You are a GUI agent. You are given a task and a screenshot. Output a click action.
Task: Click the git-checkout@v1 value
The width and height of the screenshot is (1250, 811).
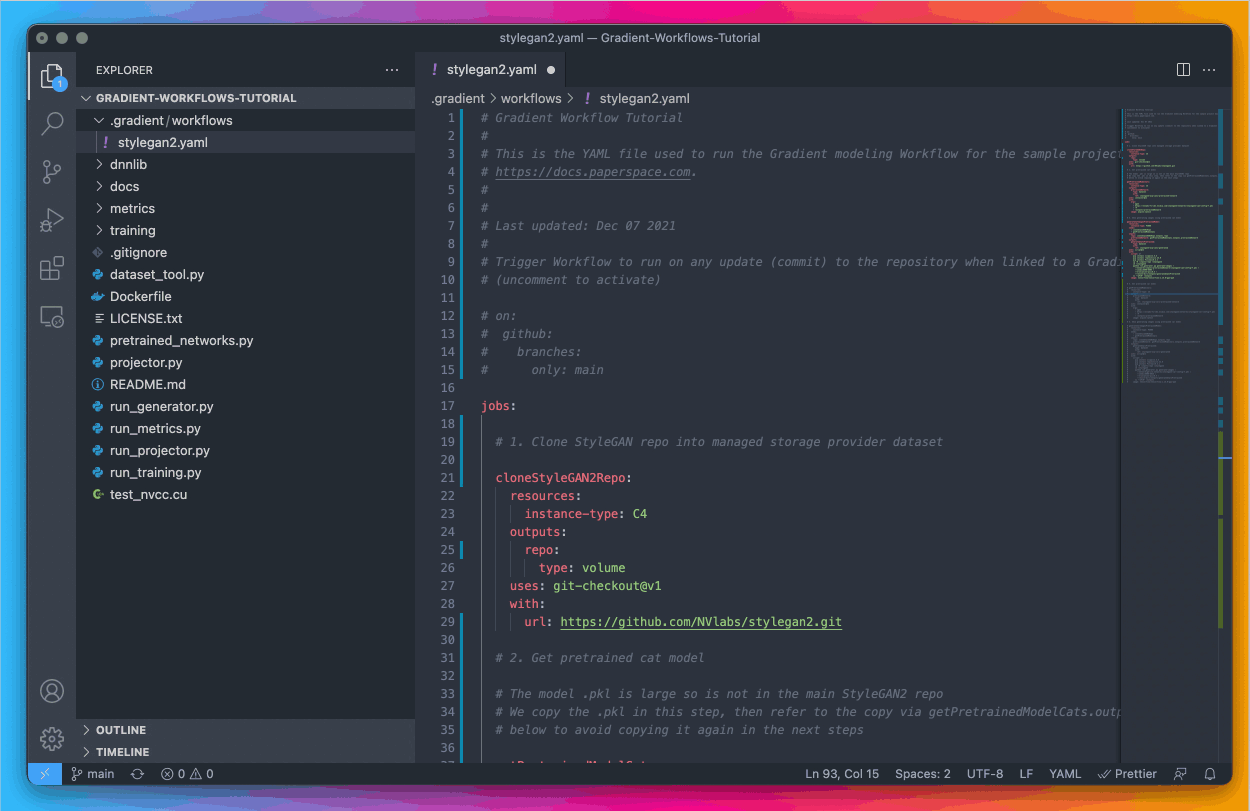coord(607,586)
